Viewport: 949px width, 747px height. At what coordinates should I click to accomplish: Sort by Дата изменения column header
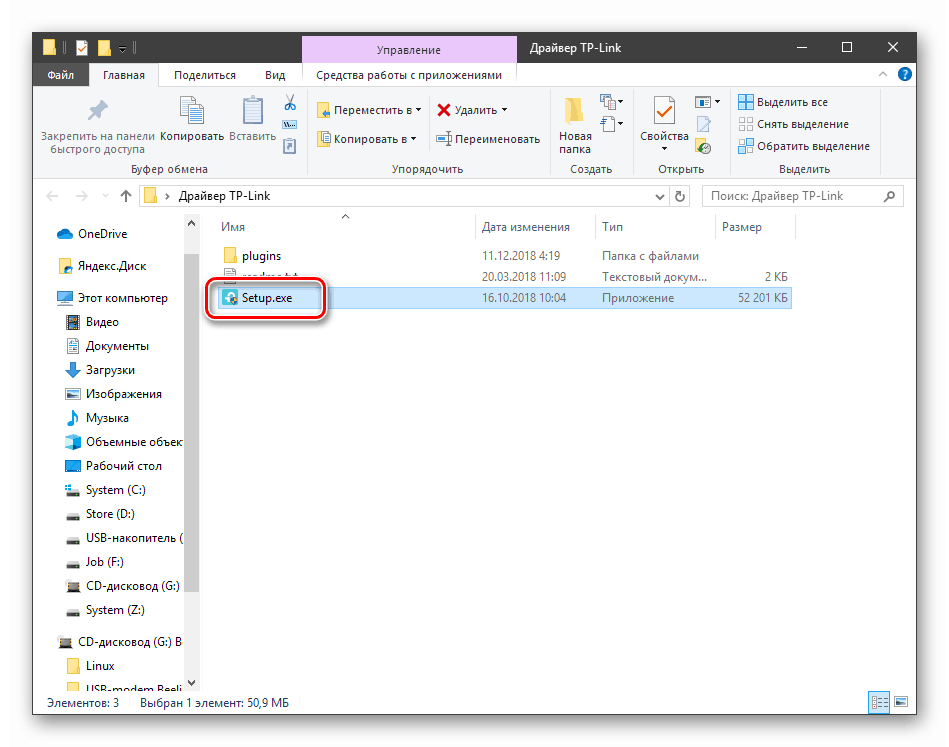pyautogui.click(x=535, y=227)
